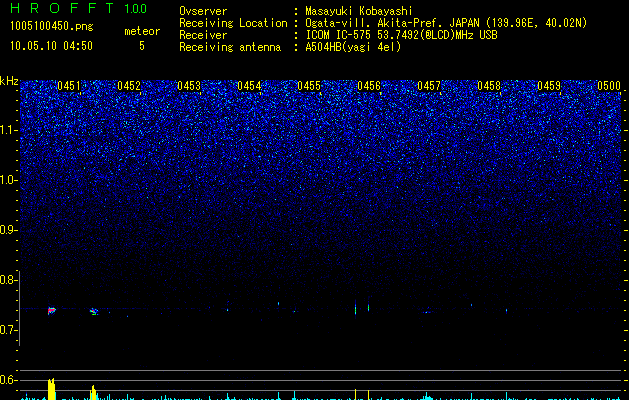
Task: Click the yellow intensity bar before 0452
Action: [x=93, y=392]
